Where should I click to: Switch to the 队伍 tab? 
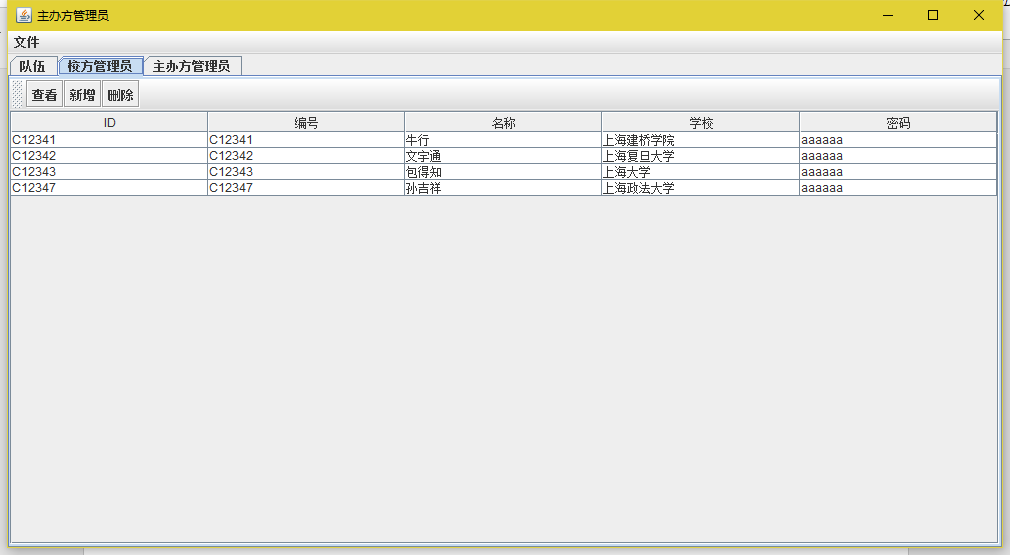[33, 66]
